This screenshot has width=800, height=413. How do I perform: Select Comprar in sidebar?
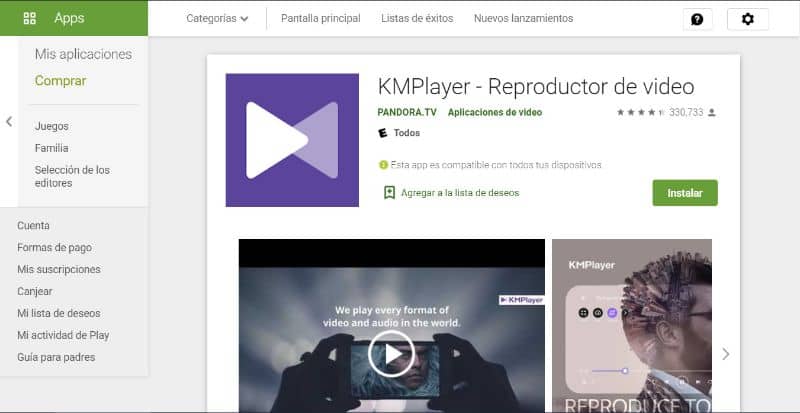(x=60, y=81)
